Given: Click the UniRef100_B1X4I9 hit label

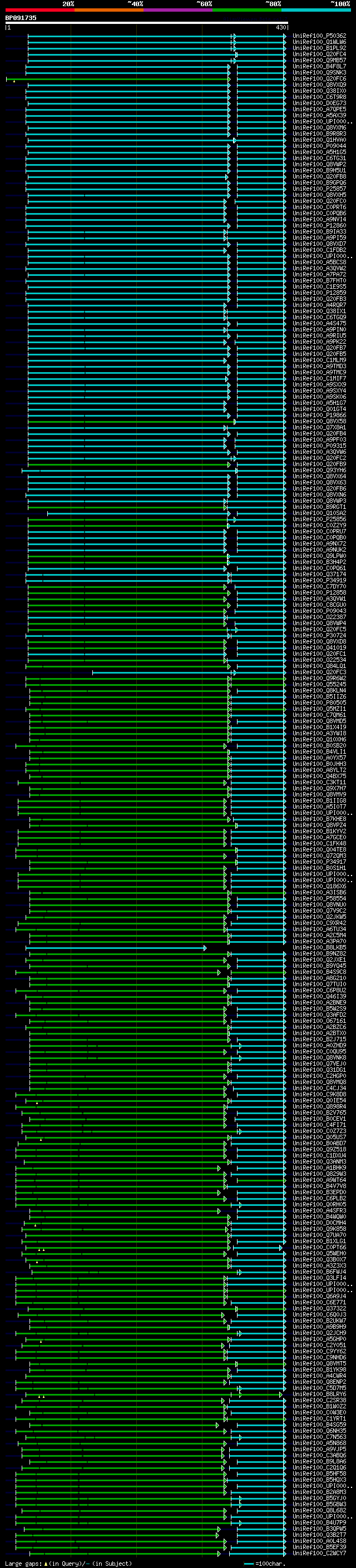Looking at the screenshot, I should click(x=319, y=727).
